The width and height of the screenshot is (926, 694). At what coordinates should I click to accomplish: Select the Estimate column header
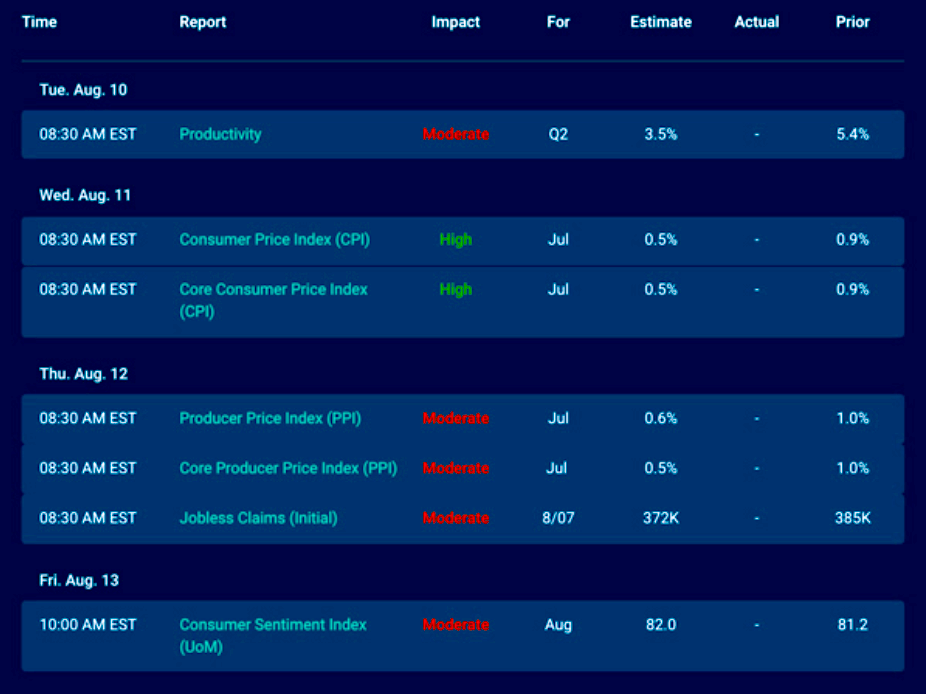(x=661, y=22)
